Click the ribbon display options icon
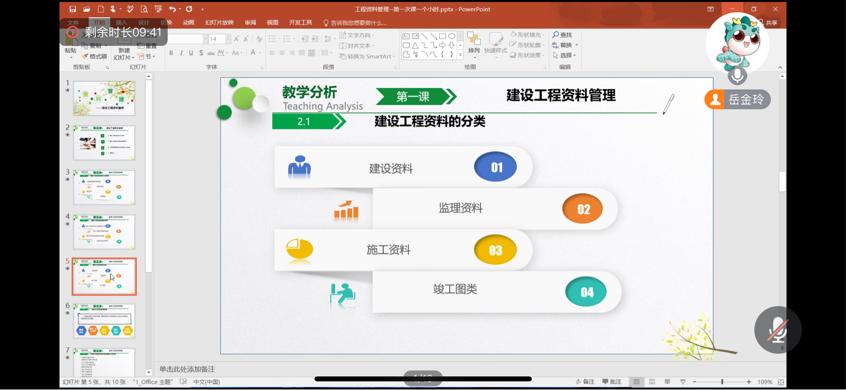 pyautogui.click(x=711, y=9)
